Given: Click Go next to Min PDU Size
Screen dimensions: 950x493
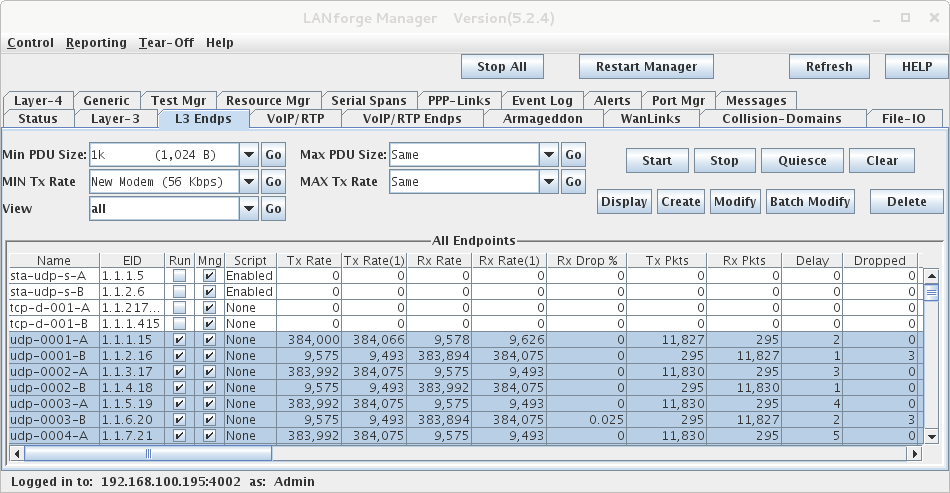Looking at the screenshot, I should [x=273, y=155].
